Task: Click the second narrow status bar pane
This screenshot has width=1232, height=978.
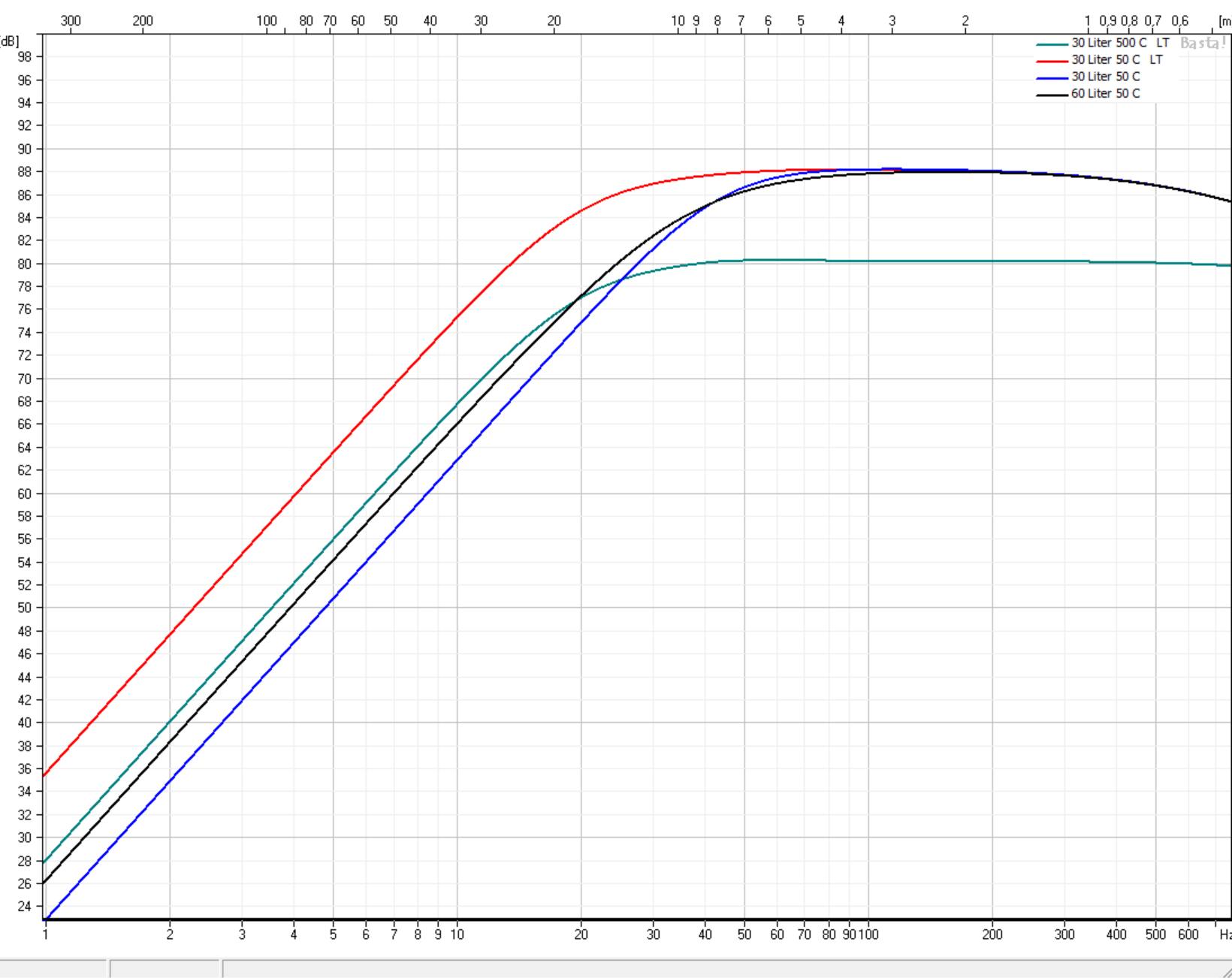Action: [165, 968]
